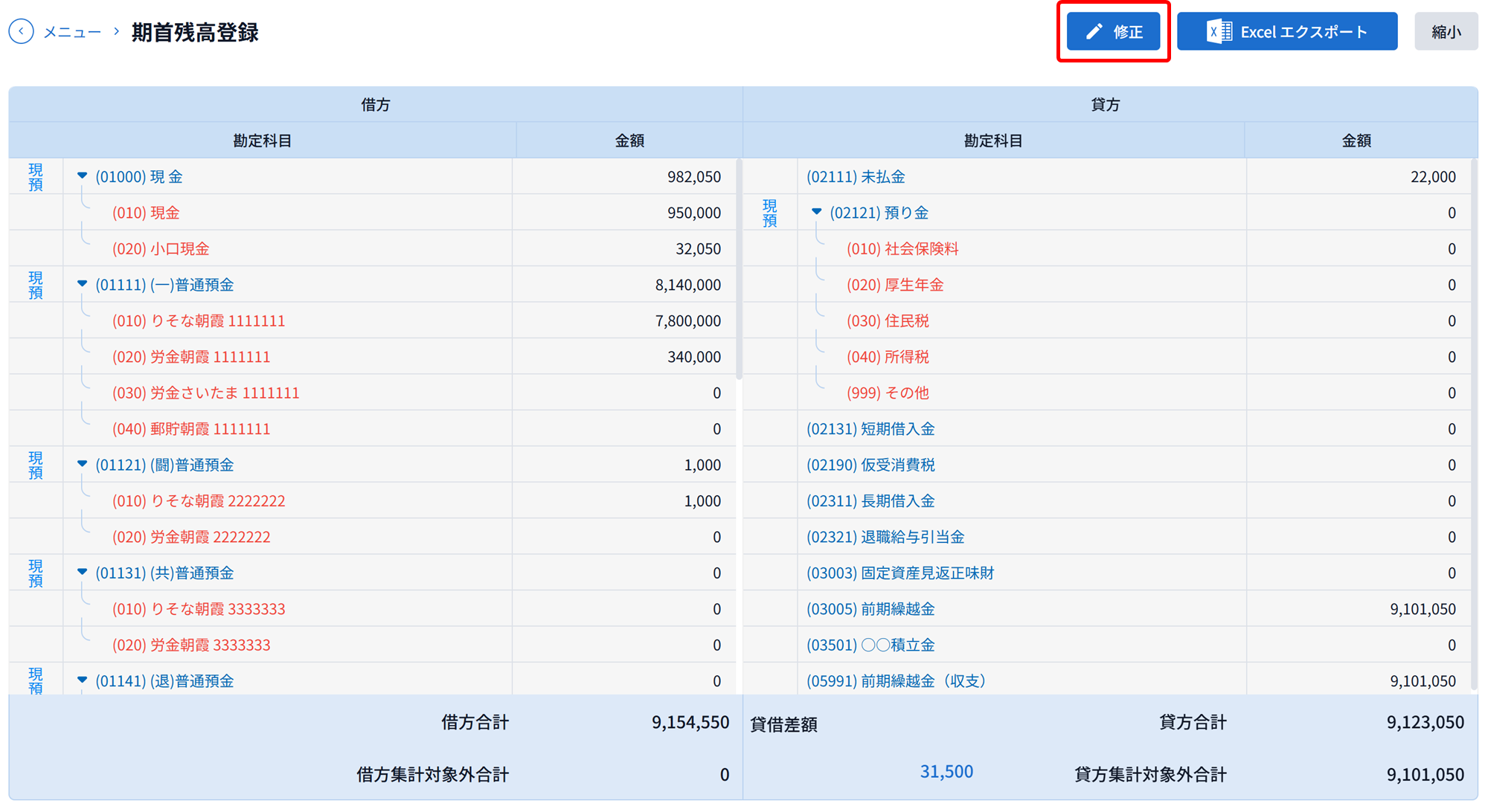Open the (02131) 短期借入金 account
The image size is (1488, 812).
871,429
